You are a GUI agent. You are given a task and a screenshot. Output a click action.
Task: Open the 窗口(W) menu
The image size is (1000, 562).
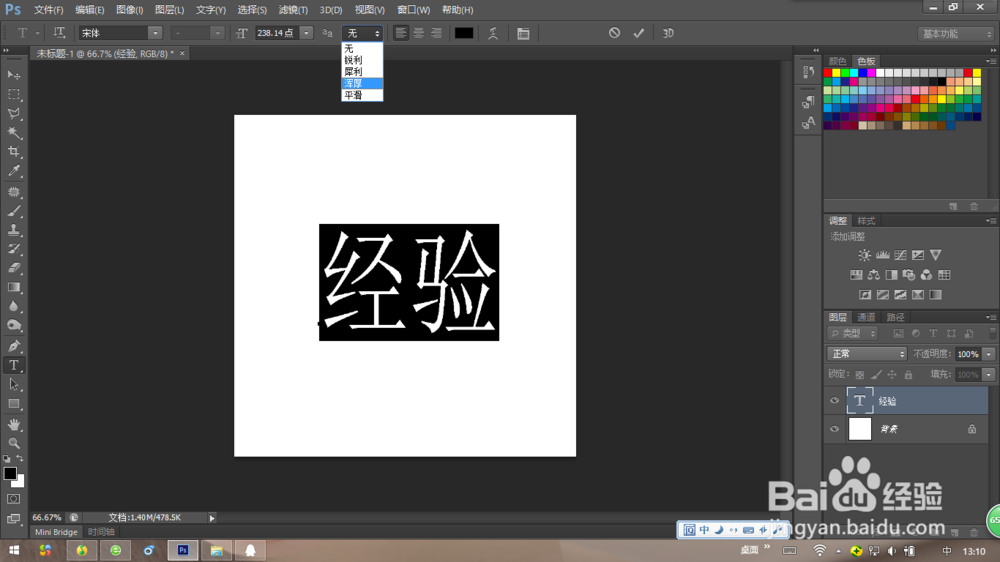(x=413, y=10)
